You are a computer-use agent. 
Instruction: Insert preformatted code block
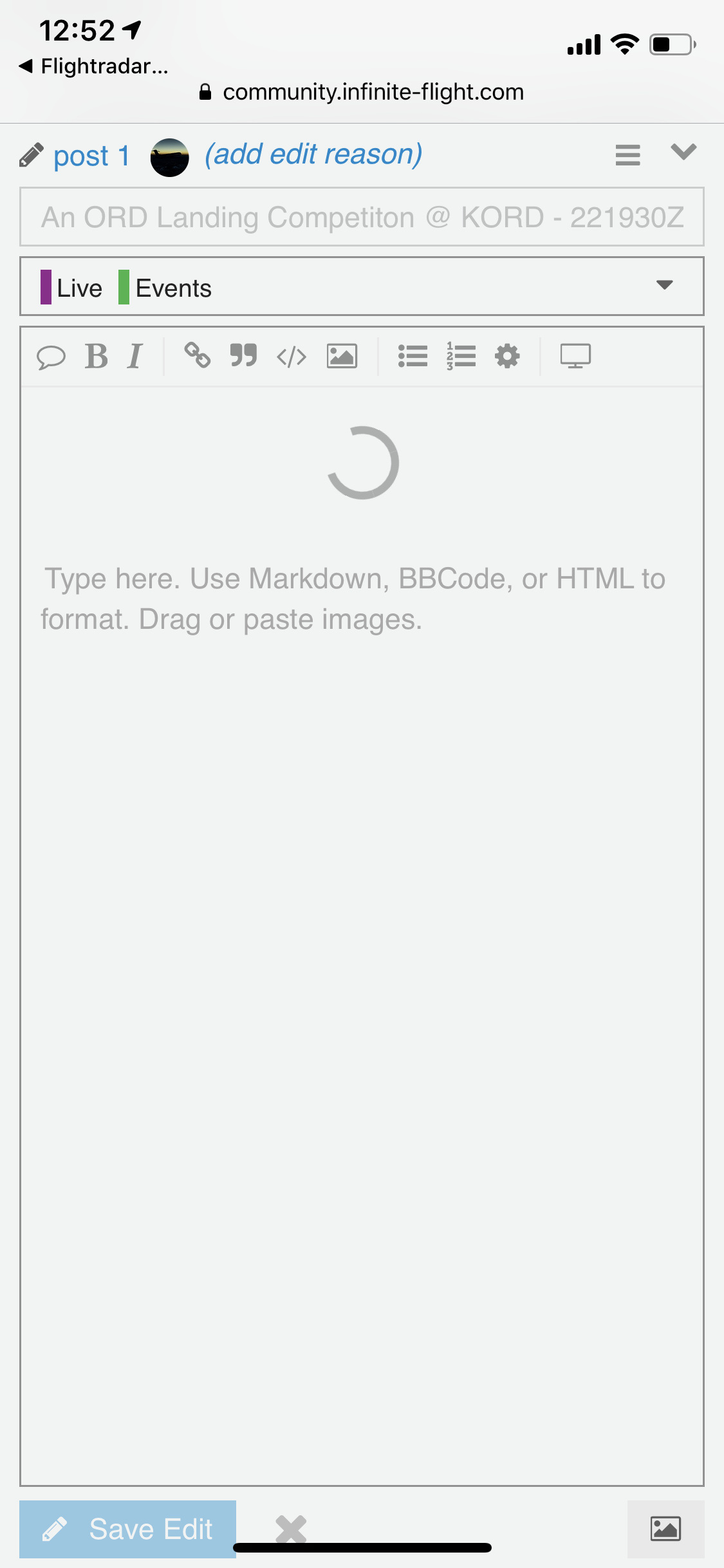(292, 356)
